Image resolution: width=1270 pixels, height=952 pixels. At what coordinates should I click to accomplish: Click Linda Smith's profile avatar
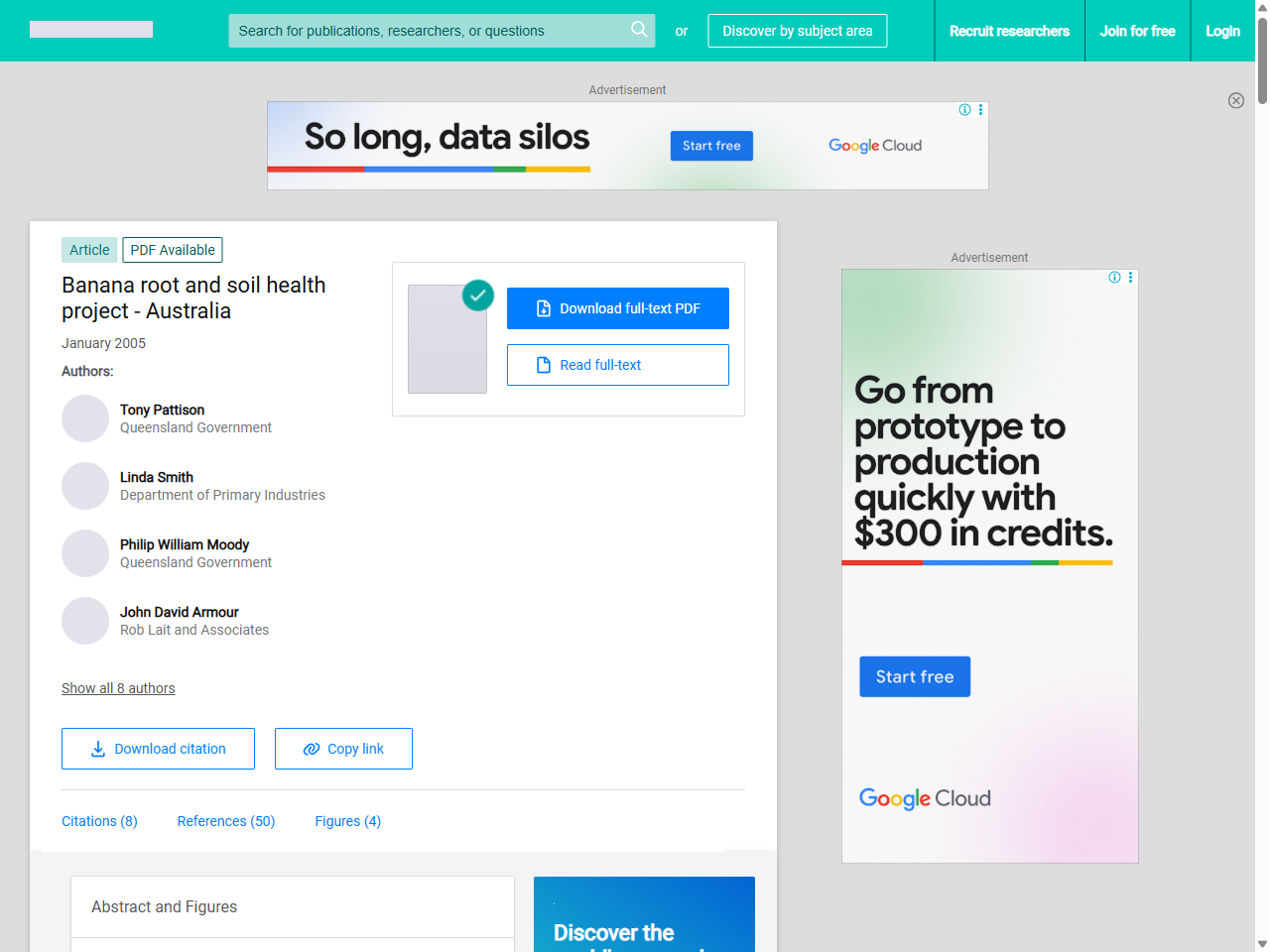[x=85, y=486]
